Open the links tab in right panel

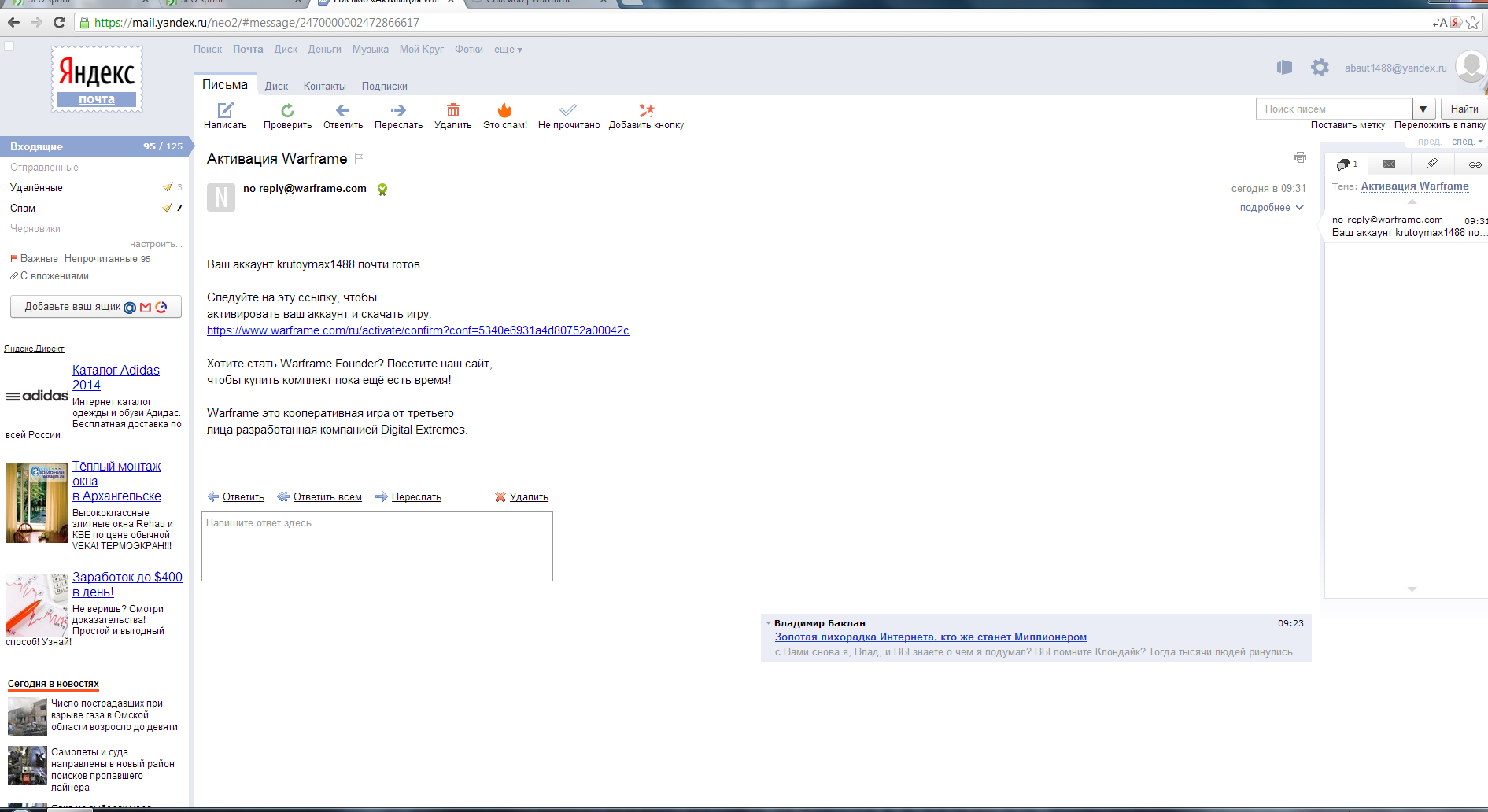pos(1475,164)
